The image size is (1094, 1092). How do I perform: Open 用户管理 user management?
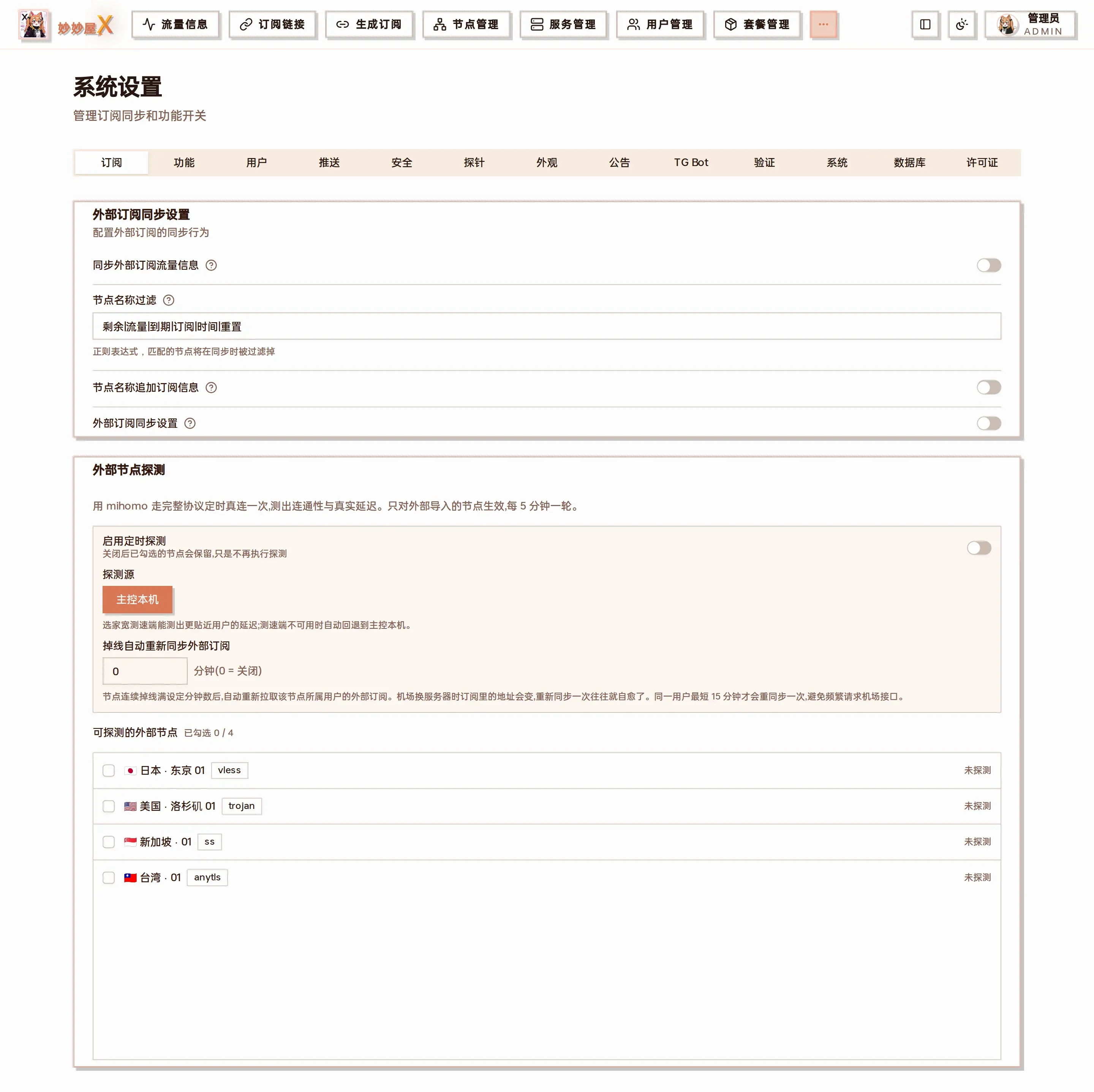660,24
